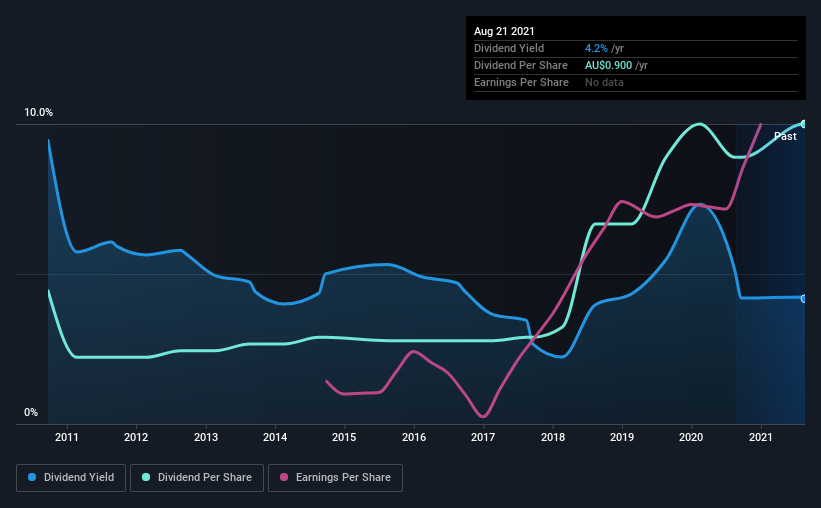Click the 2014 x-axis year label
This screenshot has height=508, width=821.
point(275,437)
